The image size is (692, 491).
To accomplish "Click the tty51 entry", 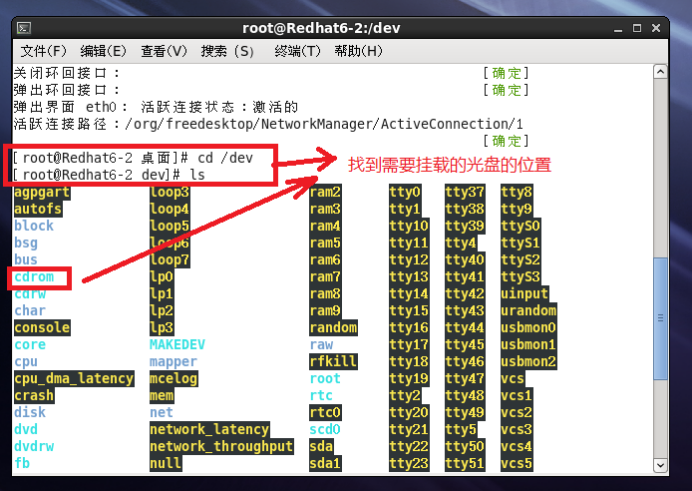I will point(465,463).
